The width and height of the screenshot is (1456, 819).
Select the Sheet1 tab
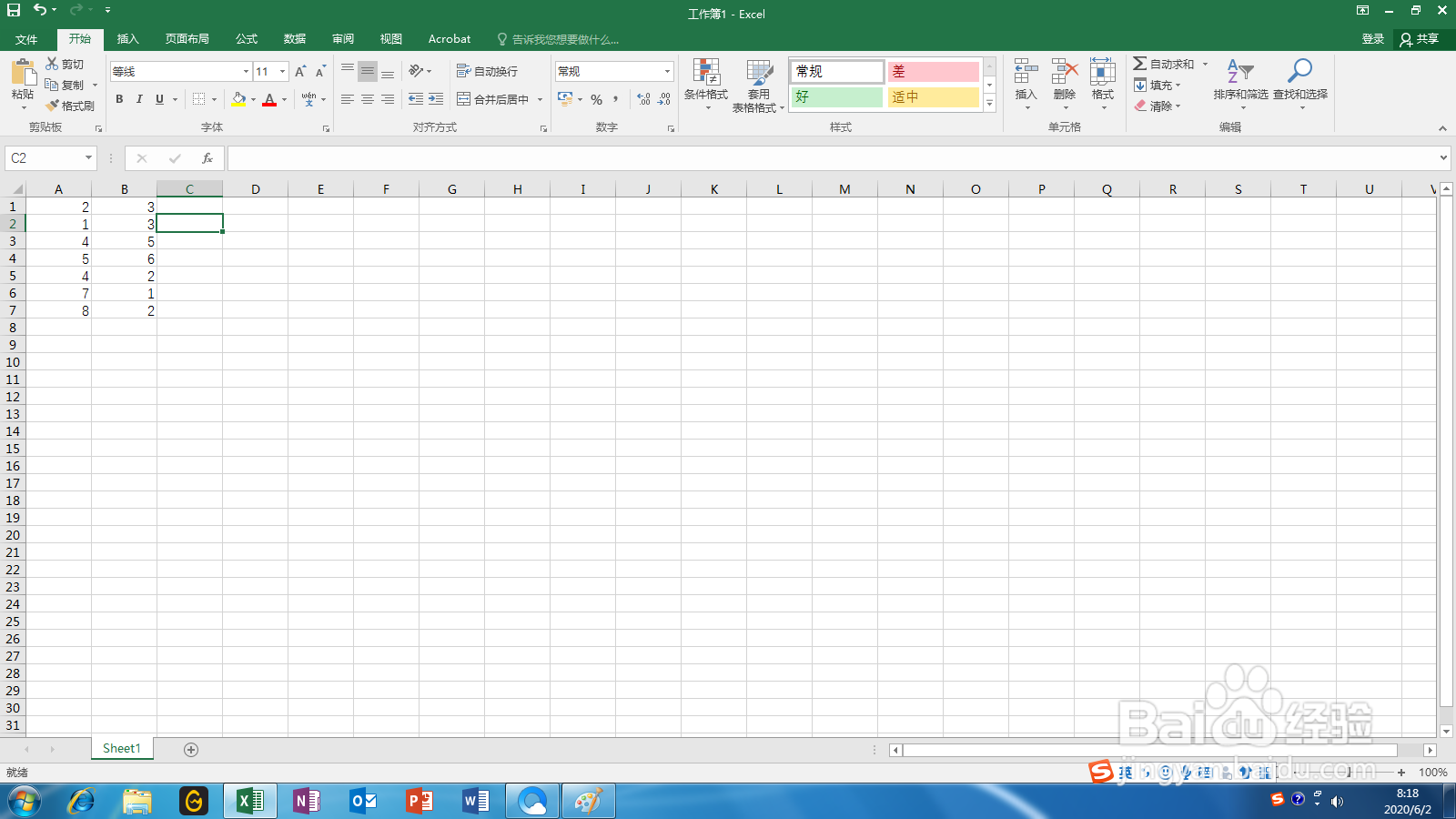122,748
